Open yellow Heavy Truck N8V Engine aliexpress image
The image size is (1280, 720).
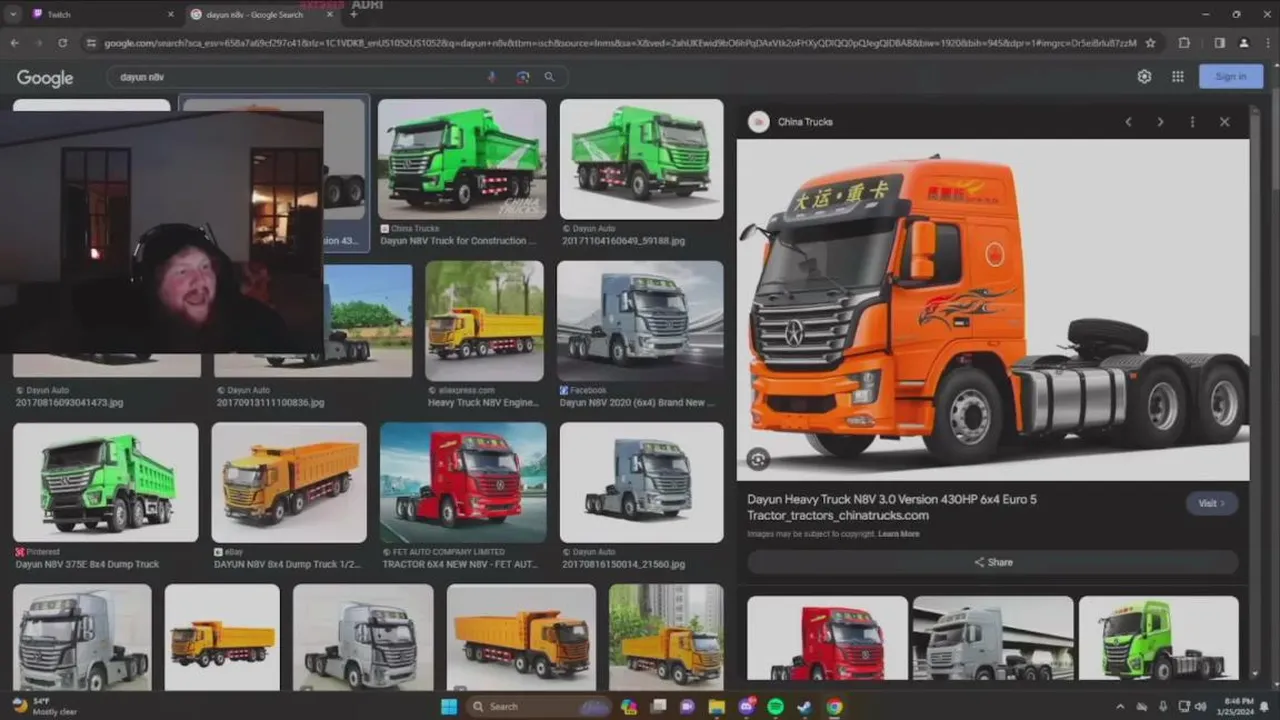484,321
